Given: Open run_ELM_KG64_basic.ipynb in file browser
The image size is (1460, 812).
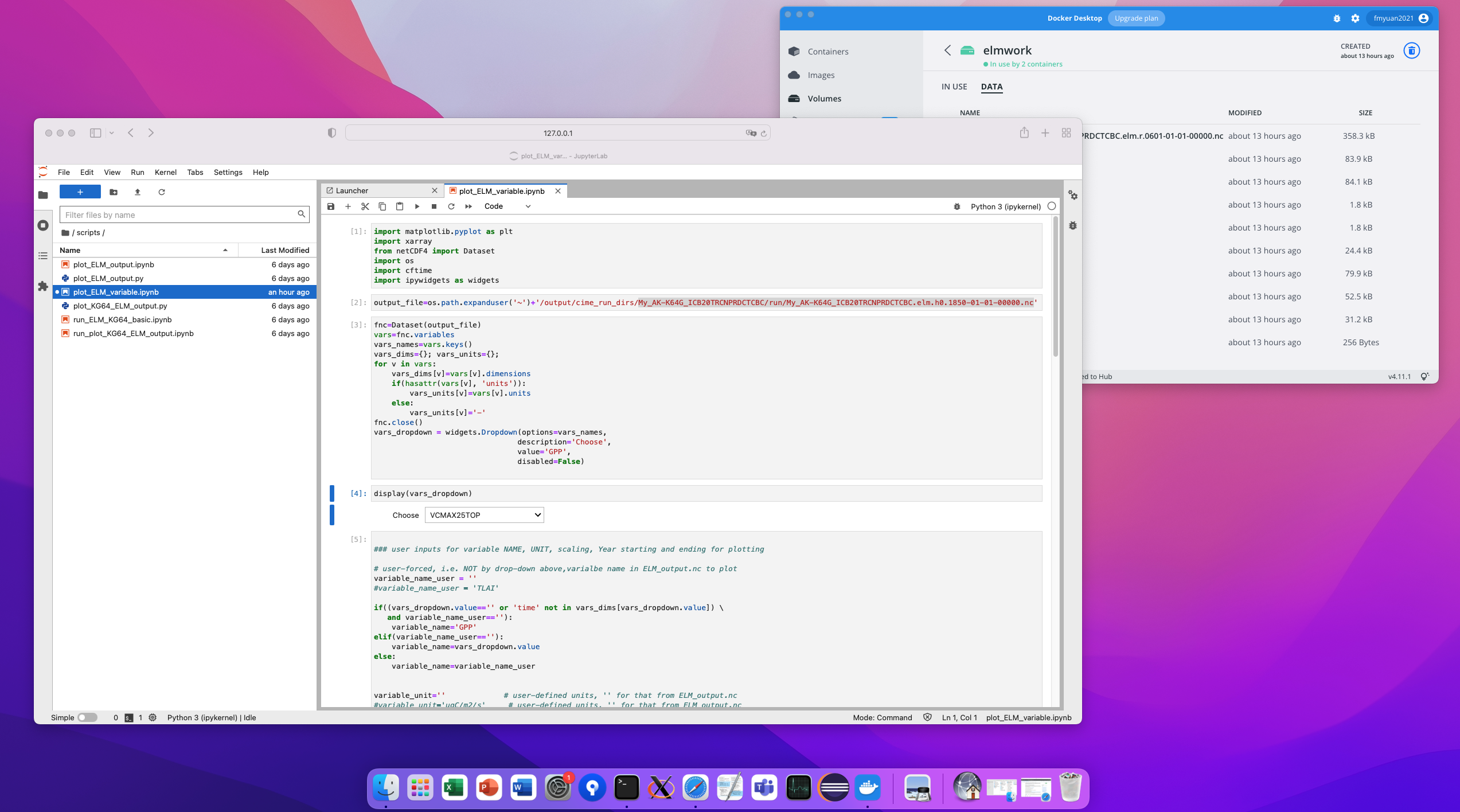Looking at the screenshot, I should click(x=123, y=319).
